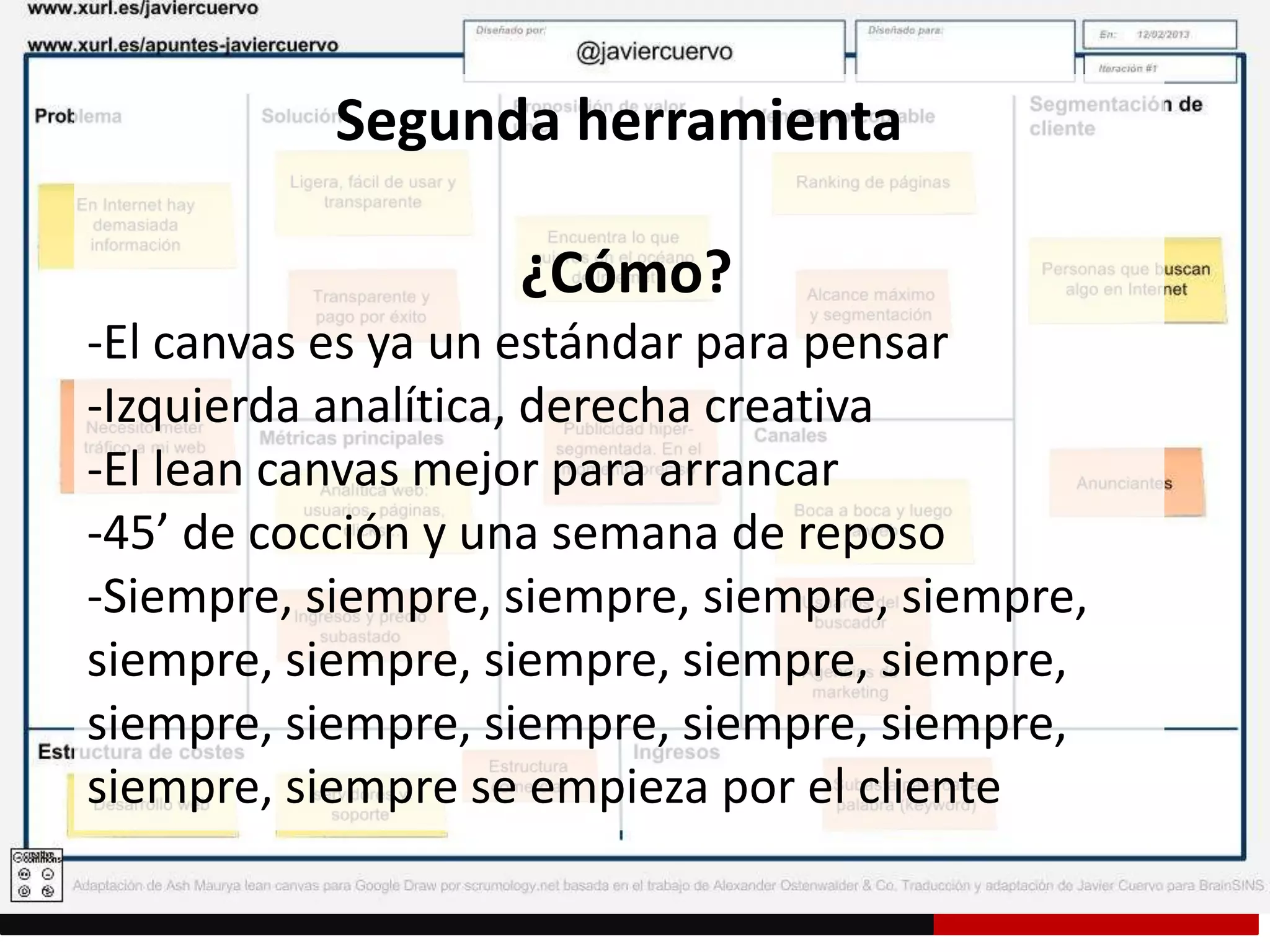Click the 'Problema' canvas header
The image size is (1270, 952).
78,117
